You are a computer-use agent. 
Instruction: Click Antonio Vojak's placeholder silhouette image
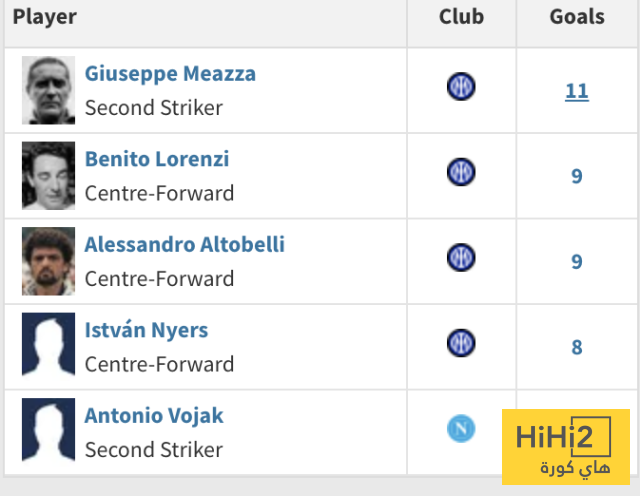pyautogui.click(x=48, y=432)
